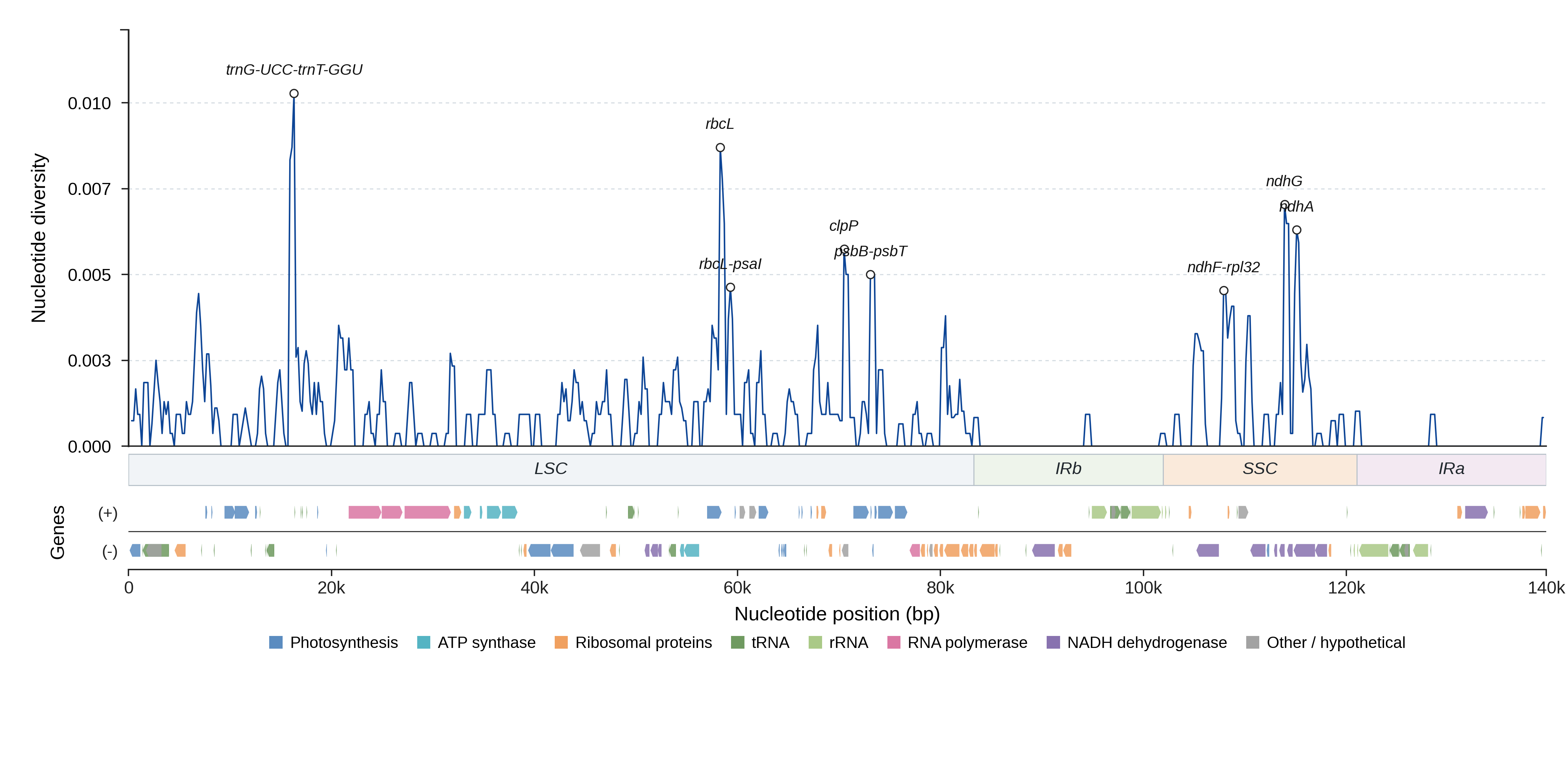
Task: Click the Other / hypothetical legend text
Action: click(1336, 643)
